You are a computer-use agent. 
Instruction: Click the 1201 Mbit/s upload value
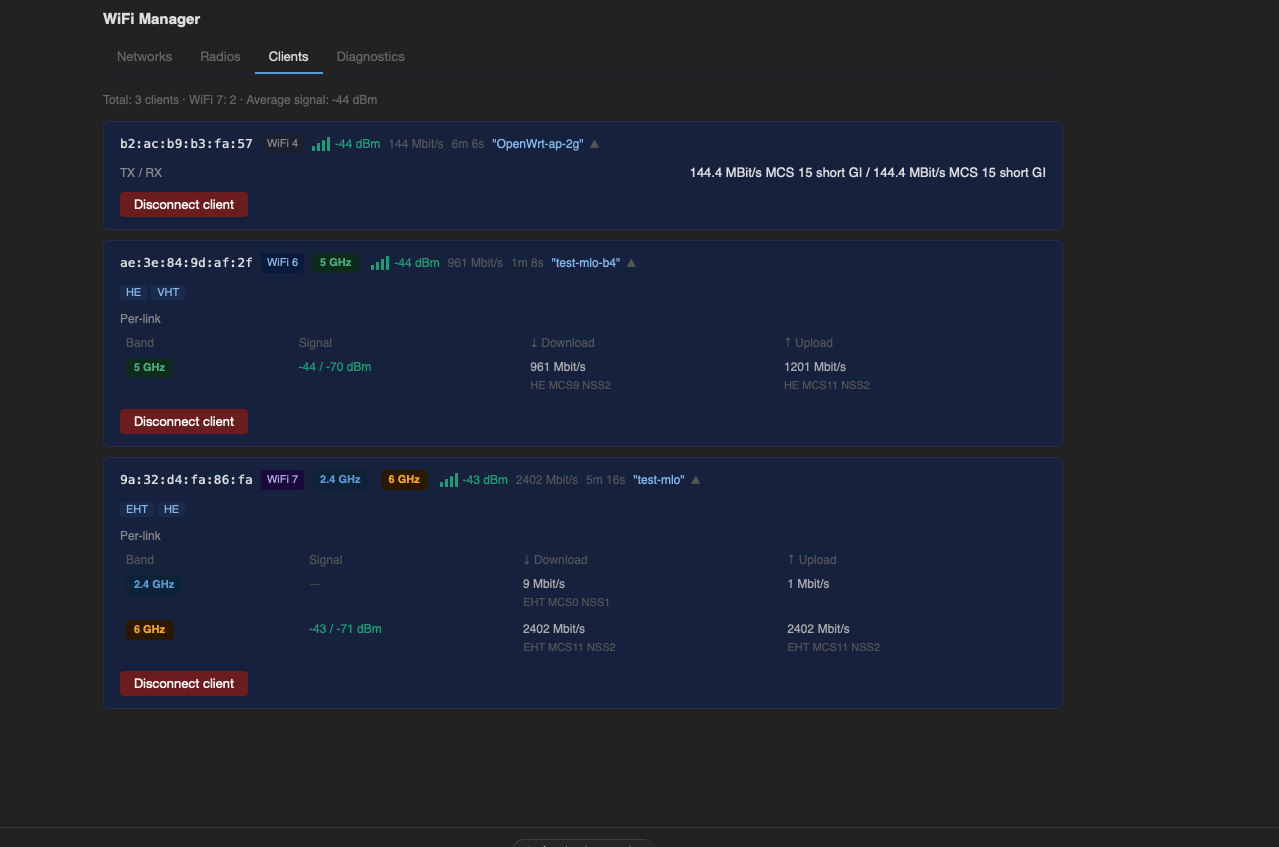point(815,367)
